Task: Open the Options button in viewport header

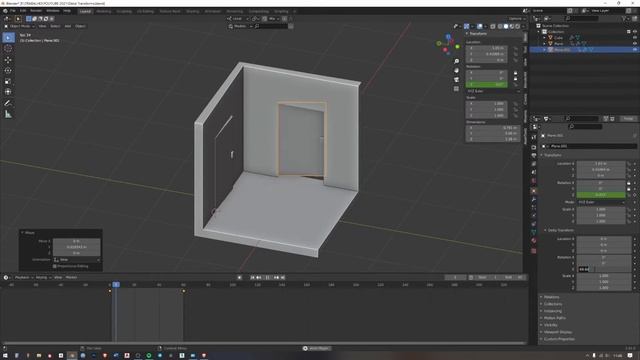Action: [516, 19]
